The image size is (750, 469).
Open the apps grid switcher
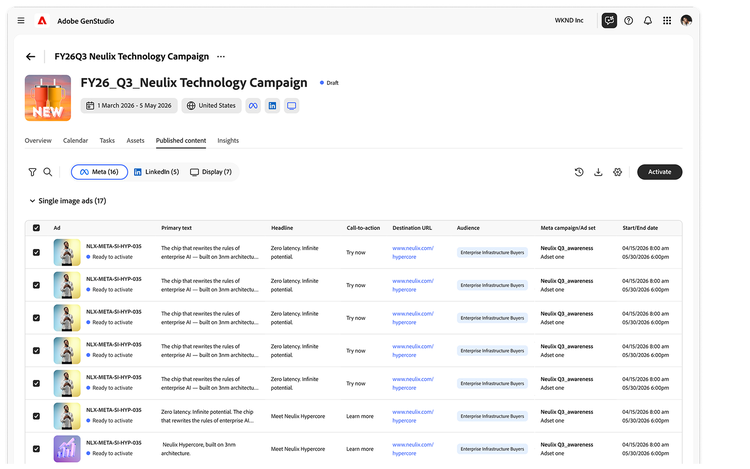667,21
